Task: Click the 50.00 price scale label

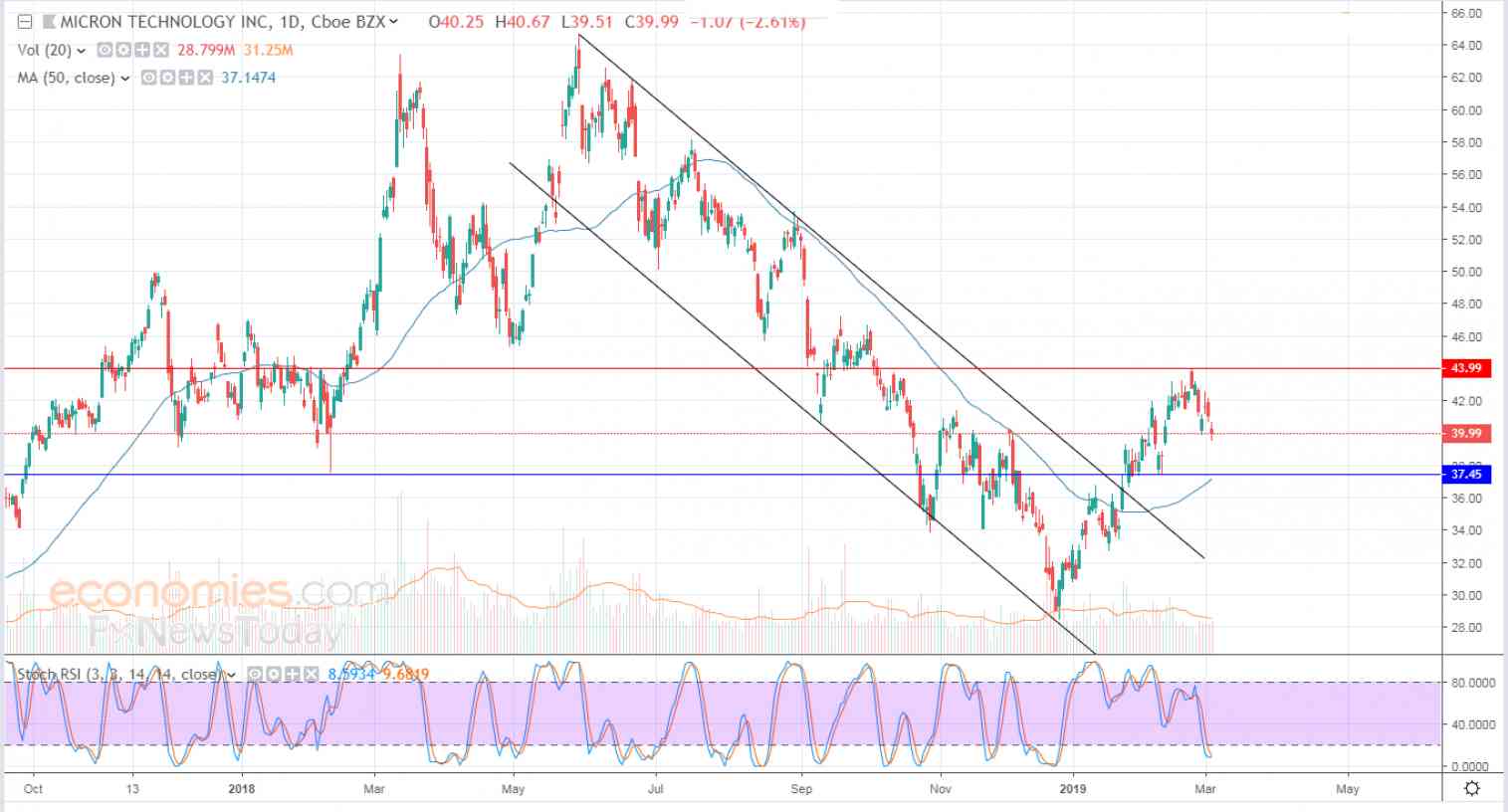Action: [1467, 272]
